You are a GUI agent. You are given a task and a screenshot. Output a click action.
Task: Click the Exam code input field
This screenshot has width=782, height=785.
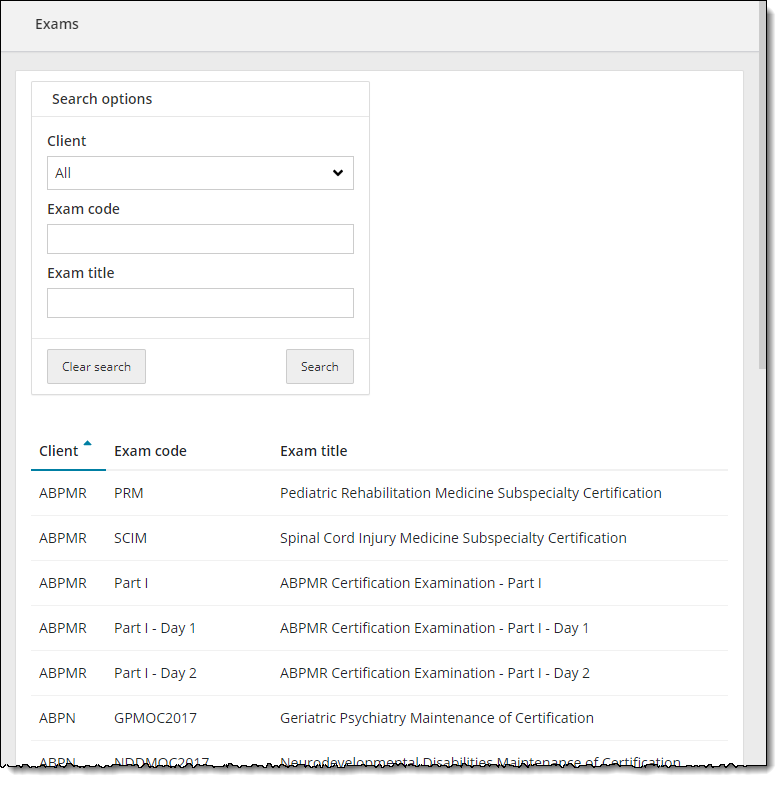[200, 239]
